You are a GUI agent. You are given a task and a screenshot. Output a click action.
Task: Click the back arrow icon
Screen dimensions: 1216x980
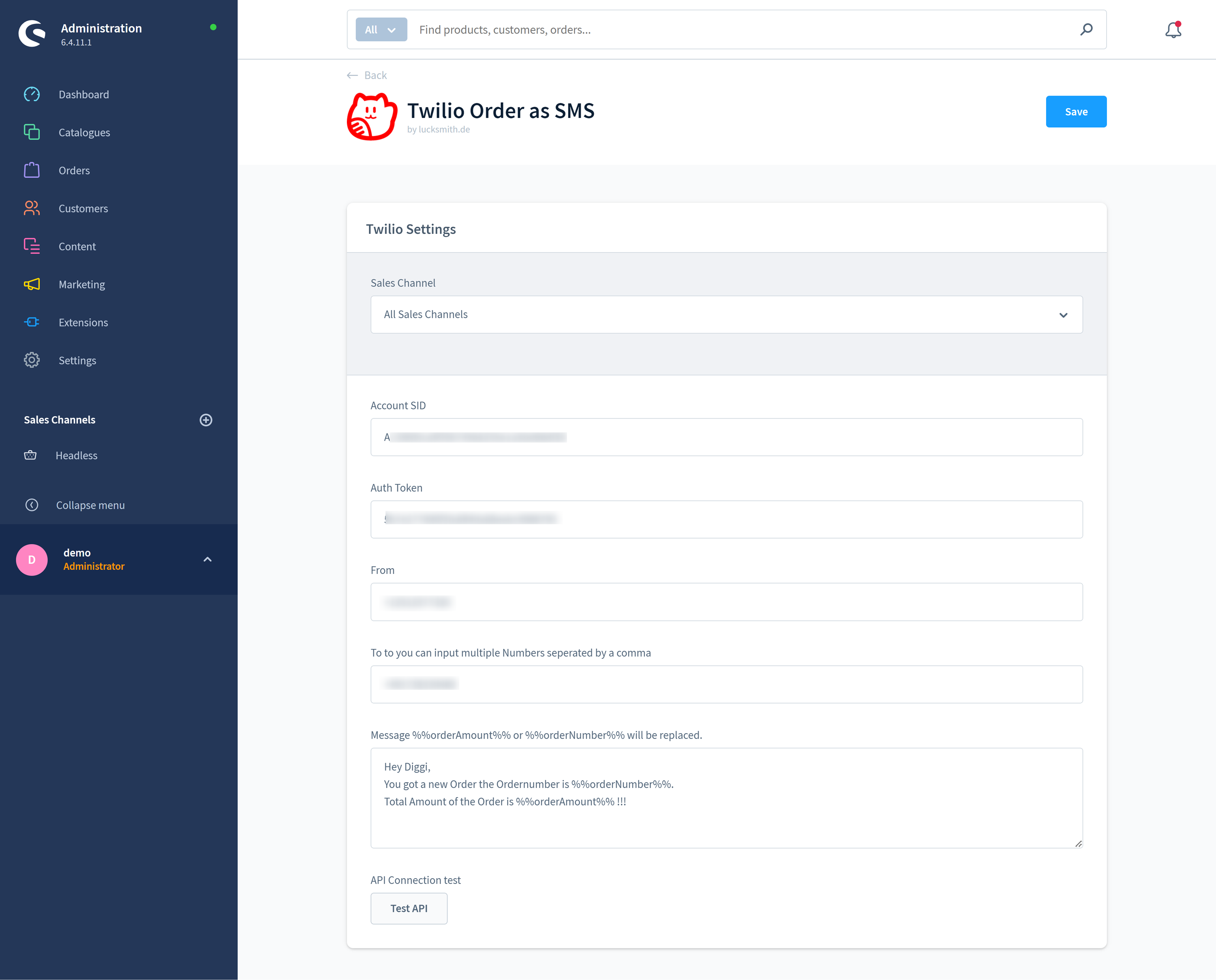pyautogui.click(x=352, y=75)
